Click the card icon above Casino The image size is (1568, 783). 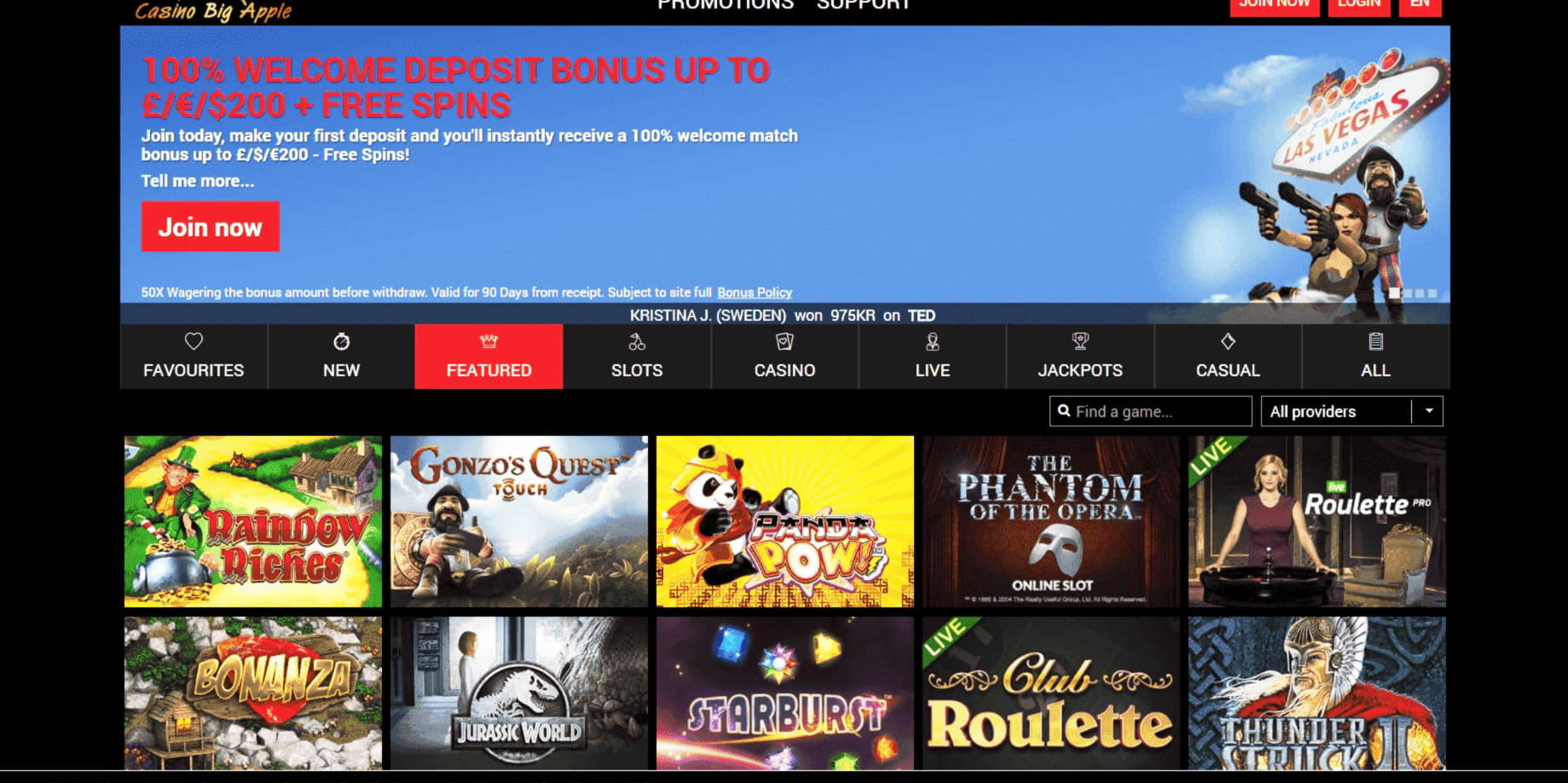point(784,341)
